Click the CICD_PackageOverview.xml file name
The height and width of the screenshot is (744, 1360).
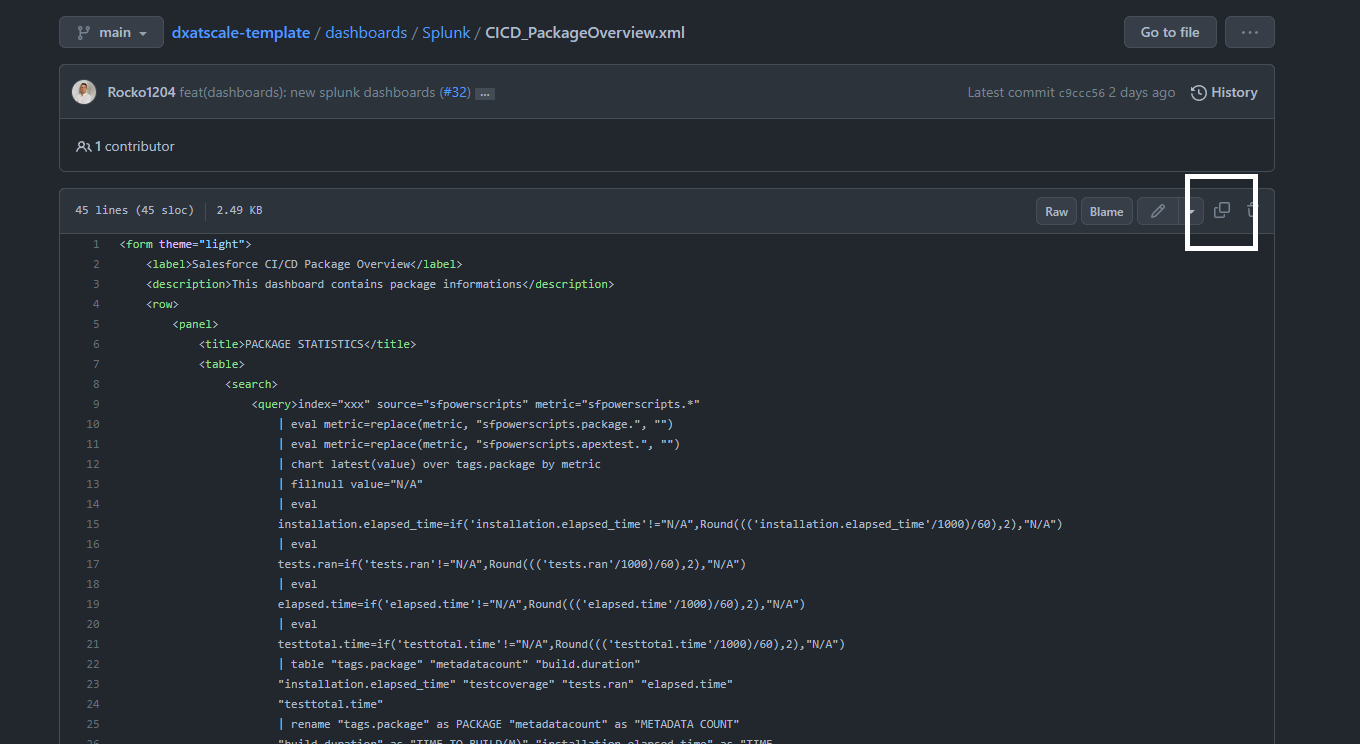585,32
